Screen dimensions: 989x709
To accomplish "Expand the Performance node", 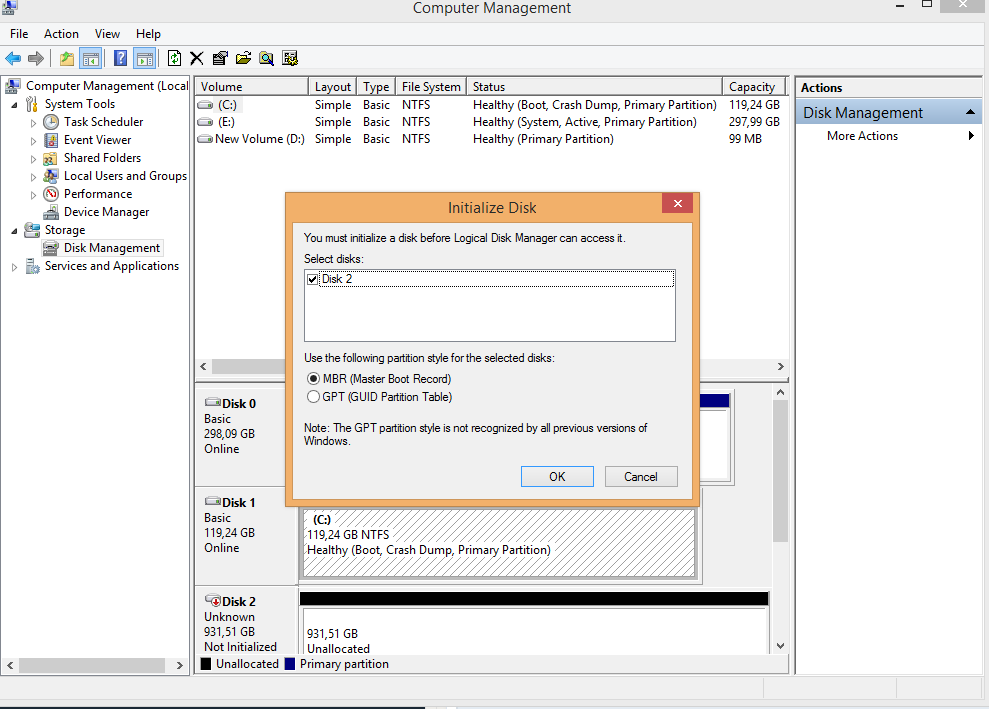I will (x=33, y=195).
